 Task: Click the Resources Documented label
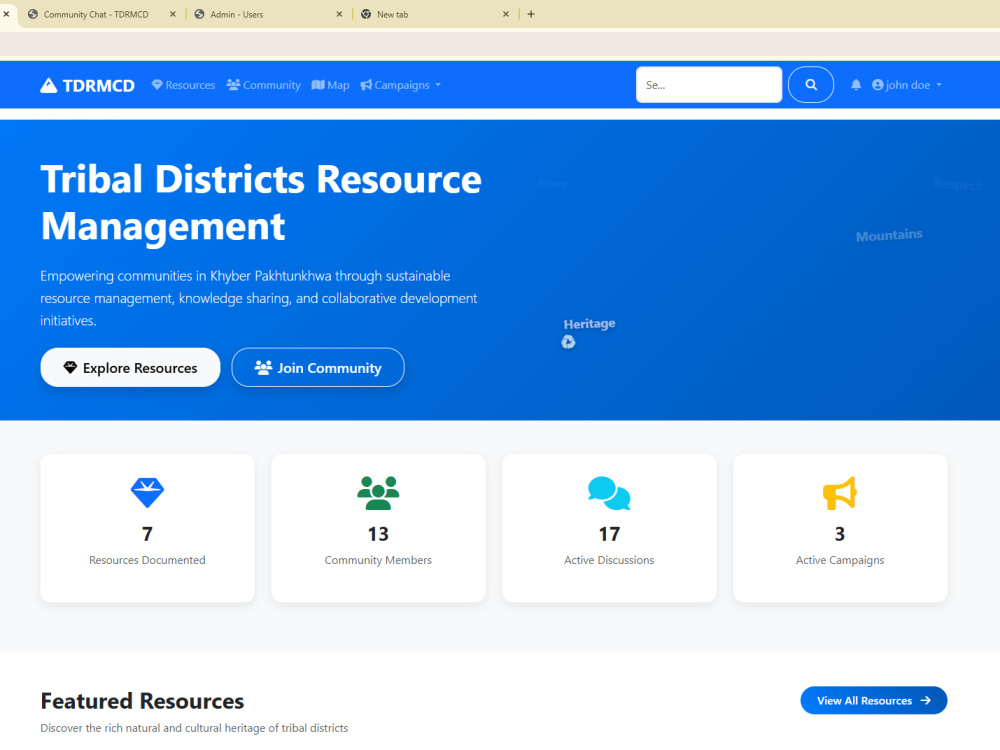click(x=147, y=560)
